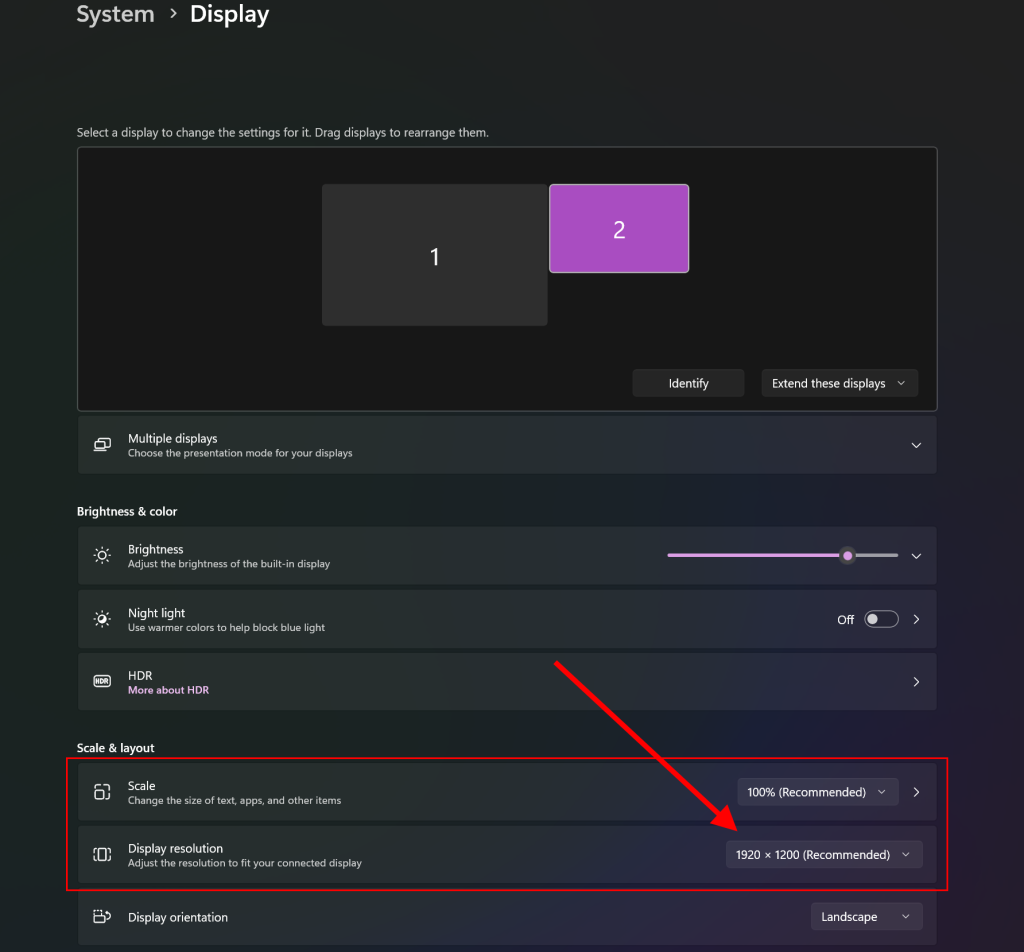Screen dimensions: 1024x952
Task: Go back to System breadcrumb
Action: point(115,15)
